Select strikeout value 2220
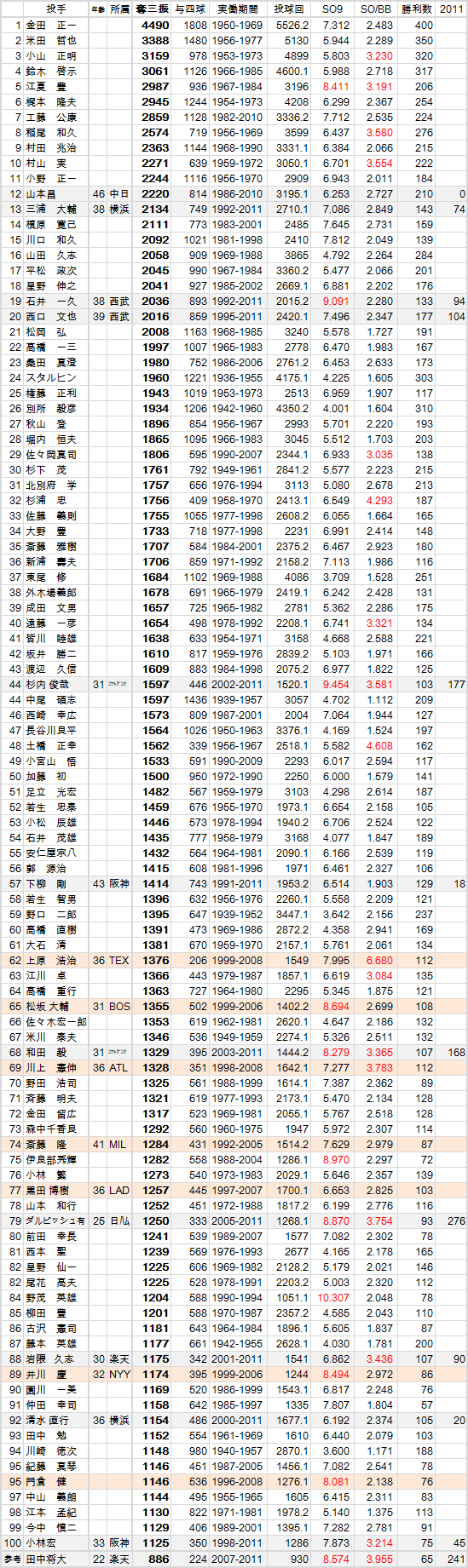 (153, 193)
